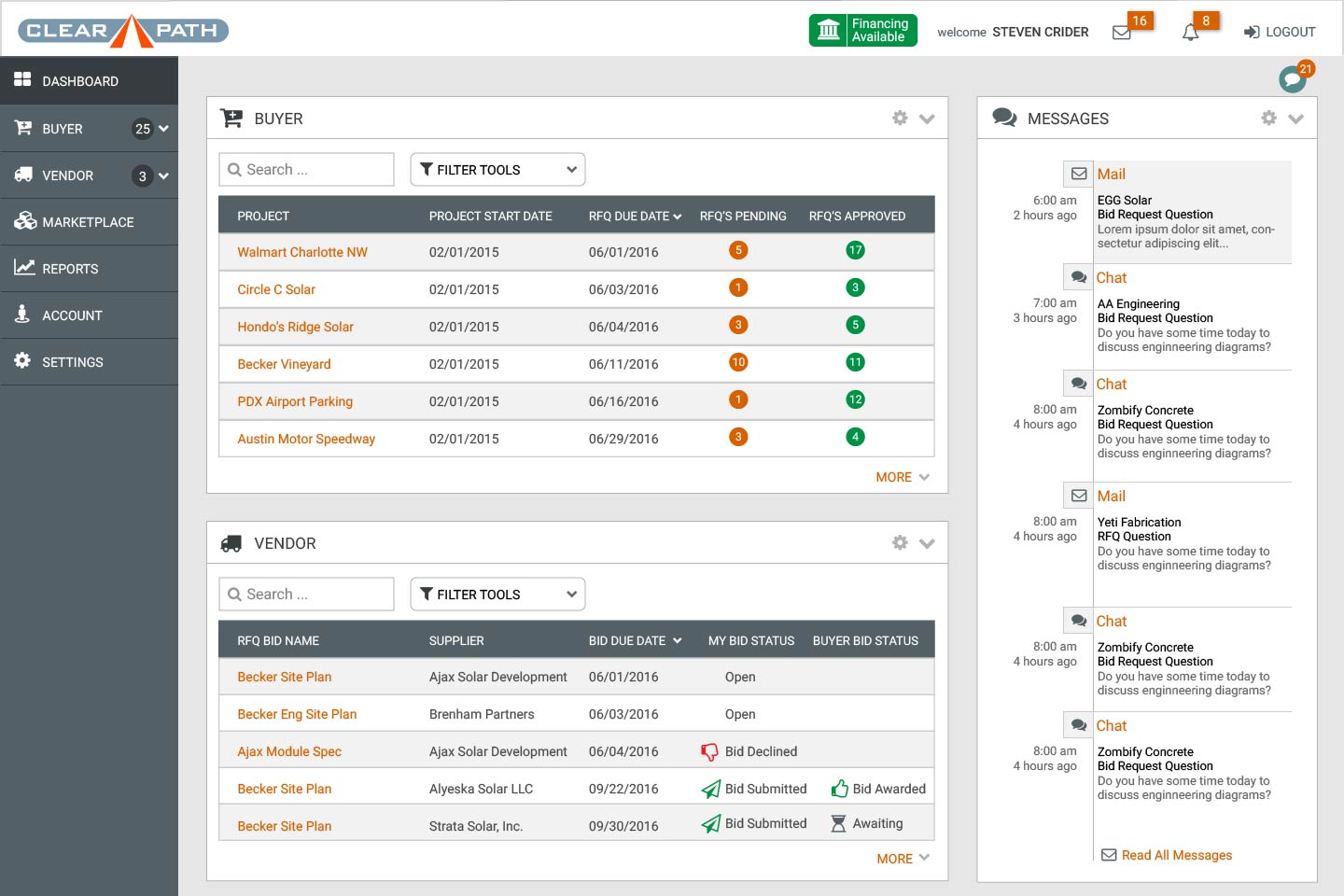Click the Messages panel gear icon

click(x=1268, y=119)
